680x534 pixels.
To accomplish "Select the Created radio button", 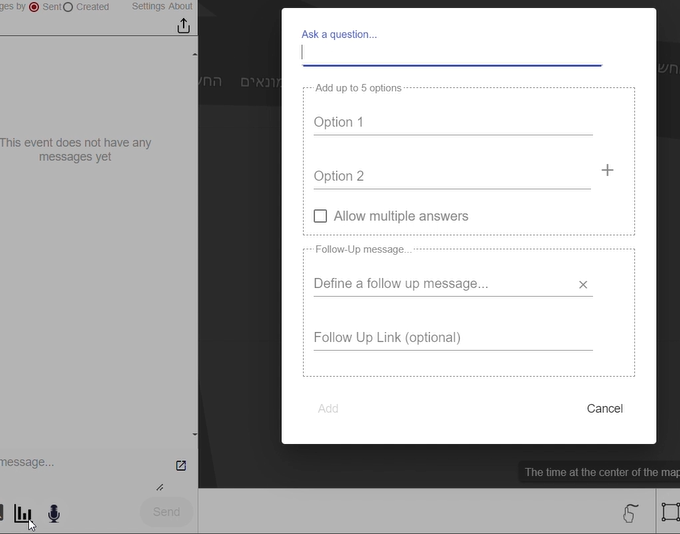I will tap(68, 7).
